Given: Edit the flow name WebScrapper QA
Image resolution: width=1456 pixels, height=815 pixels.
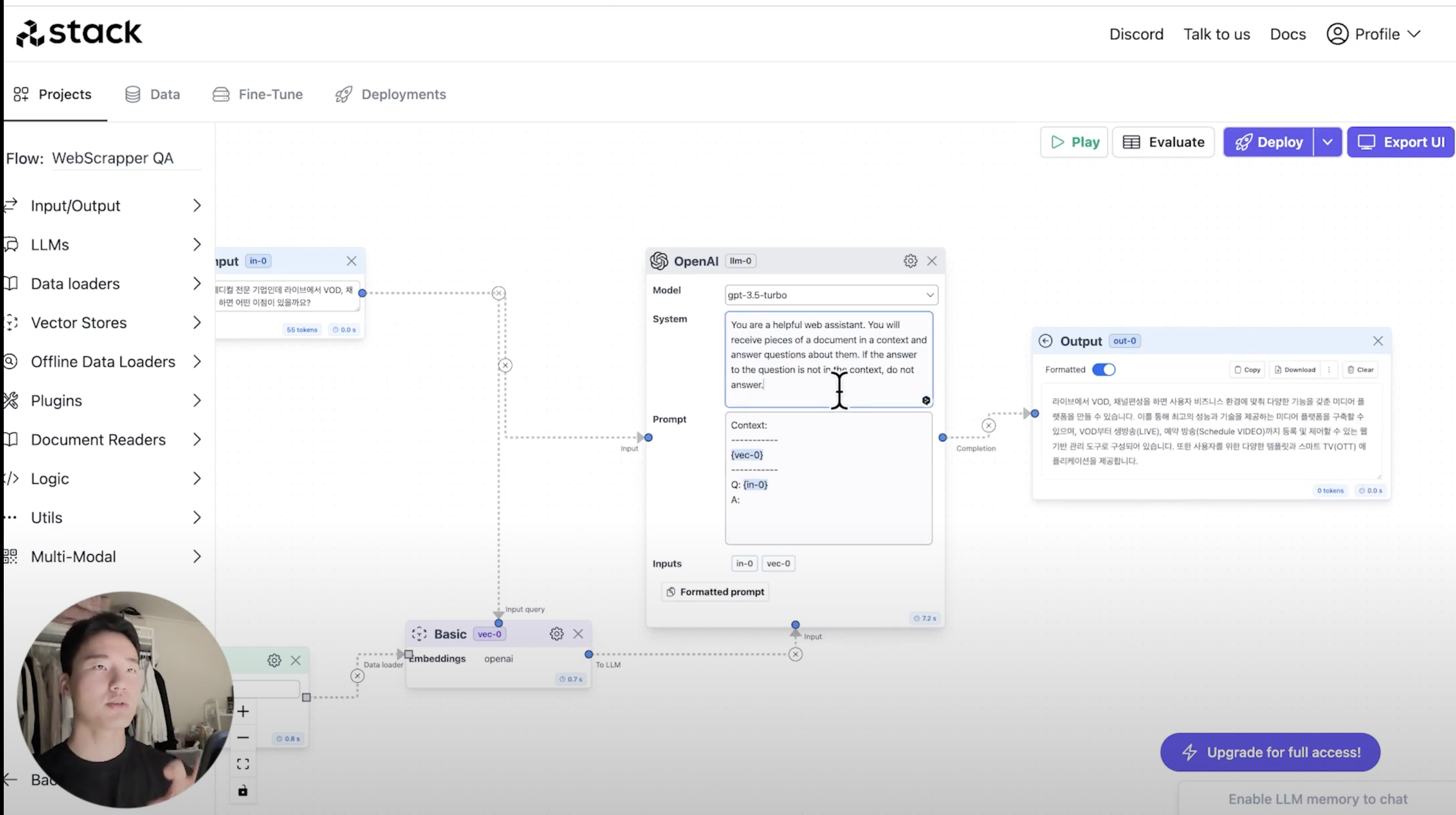Looking at the screenshot, I should 126,159.
